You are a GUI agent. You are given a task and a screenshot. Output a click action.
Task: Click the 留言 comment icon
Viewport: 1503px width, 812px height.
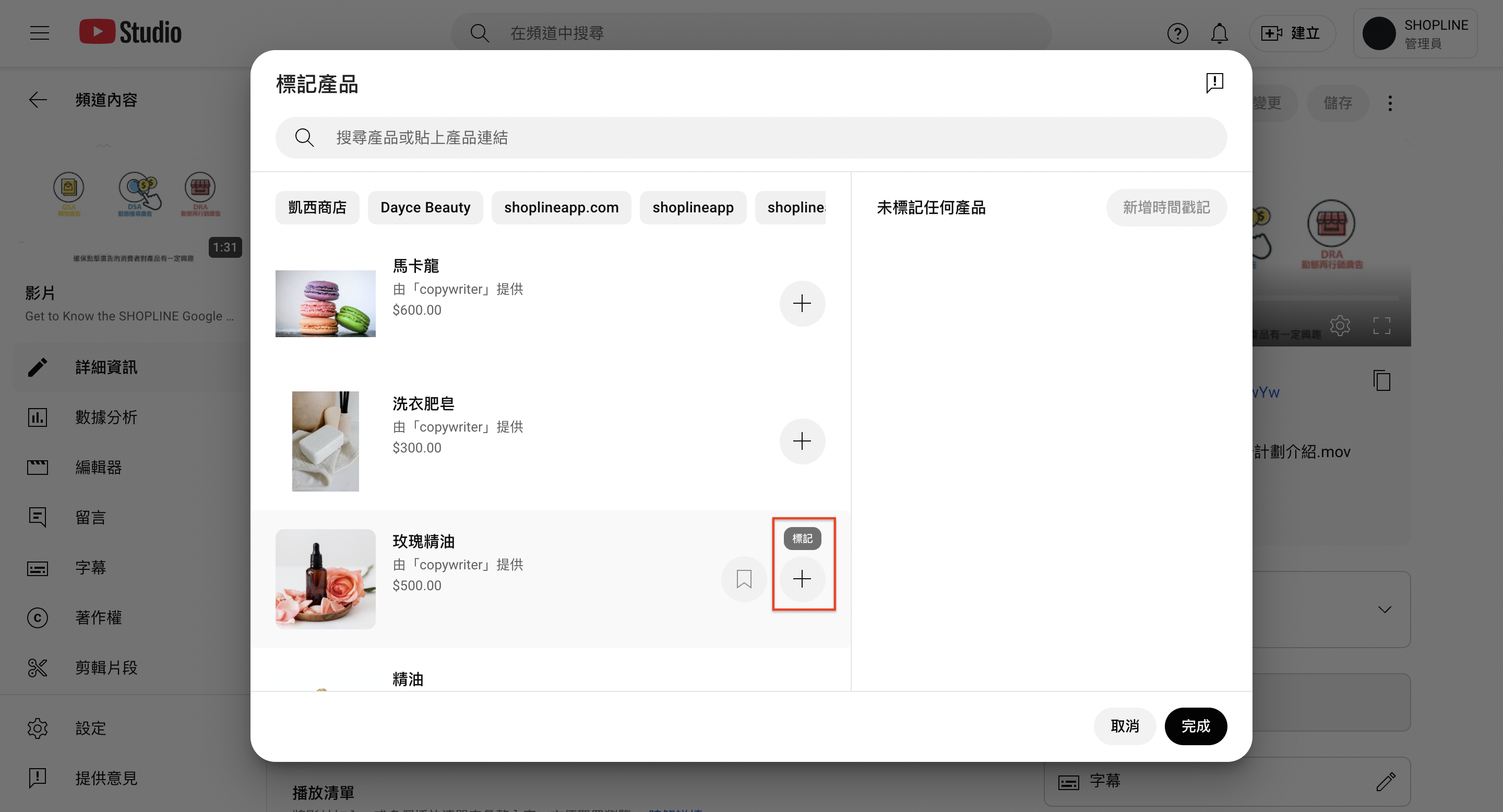38,518
